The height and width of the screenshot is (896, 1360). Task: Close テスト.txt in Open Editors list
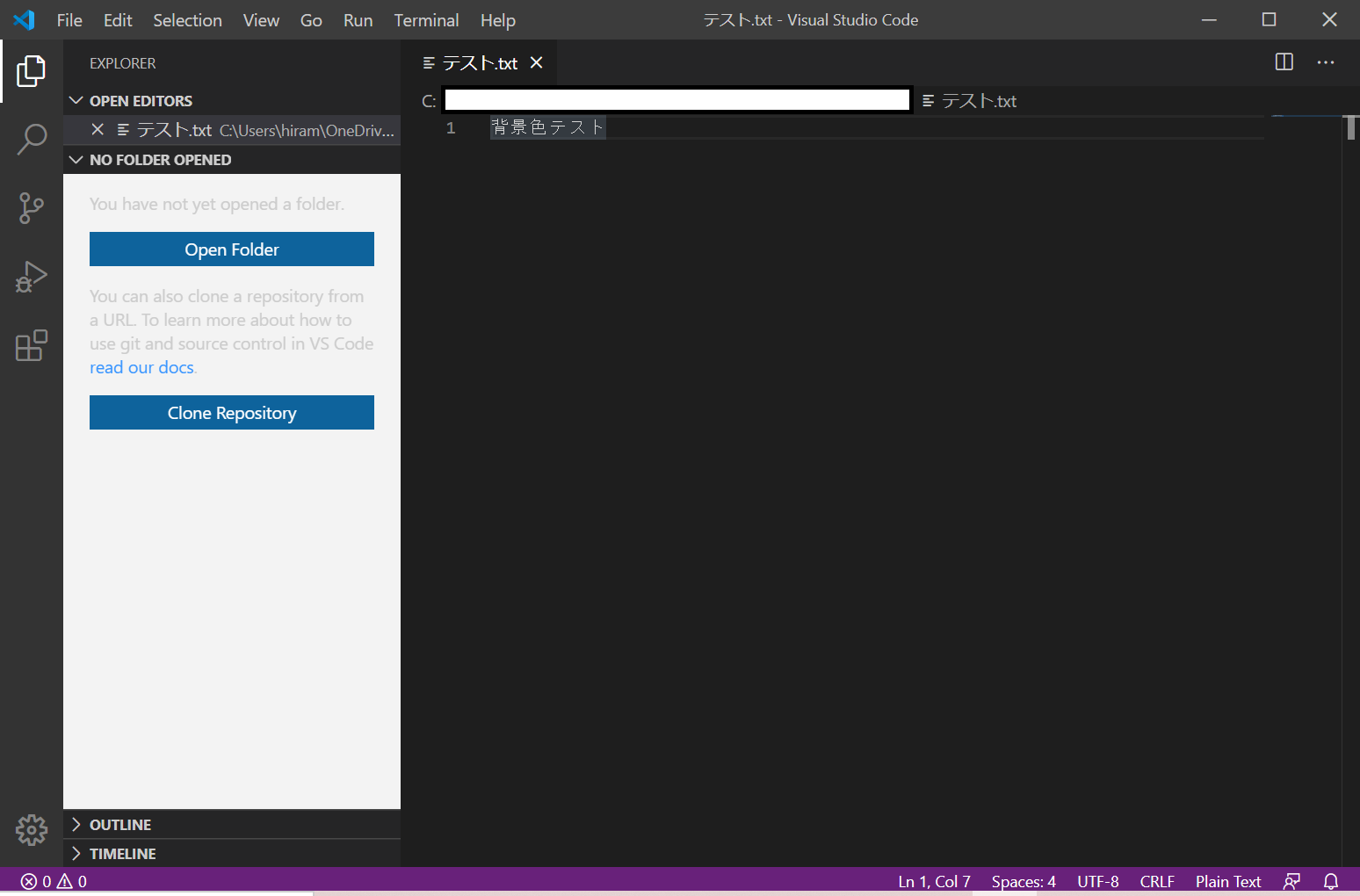pyautogui.click(x=98, y=130)
